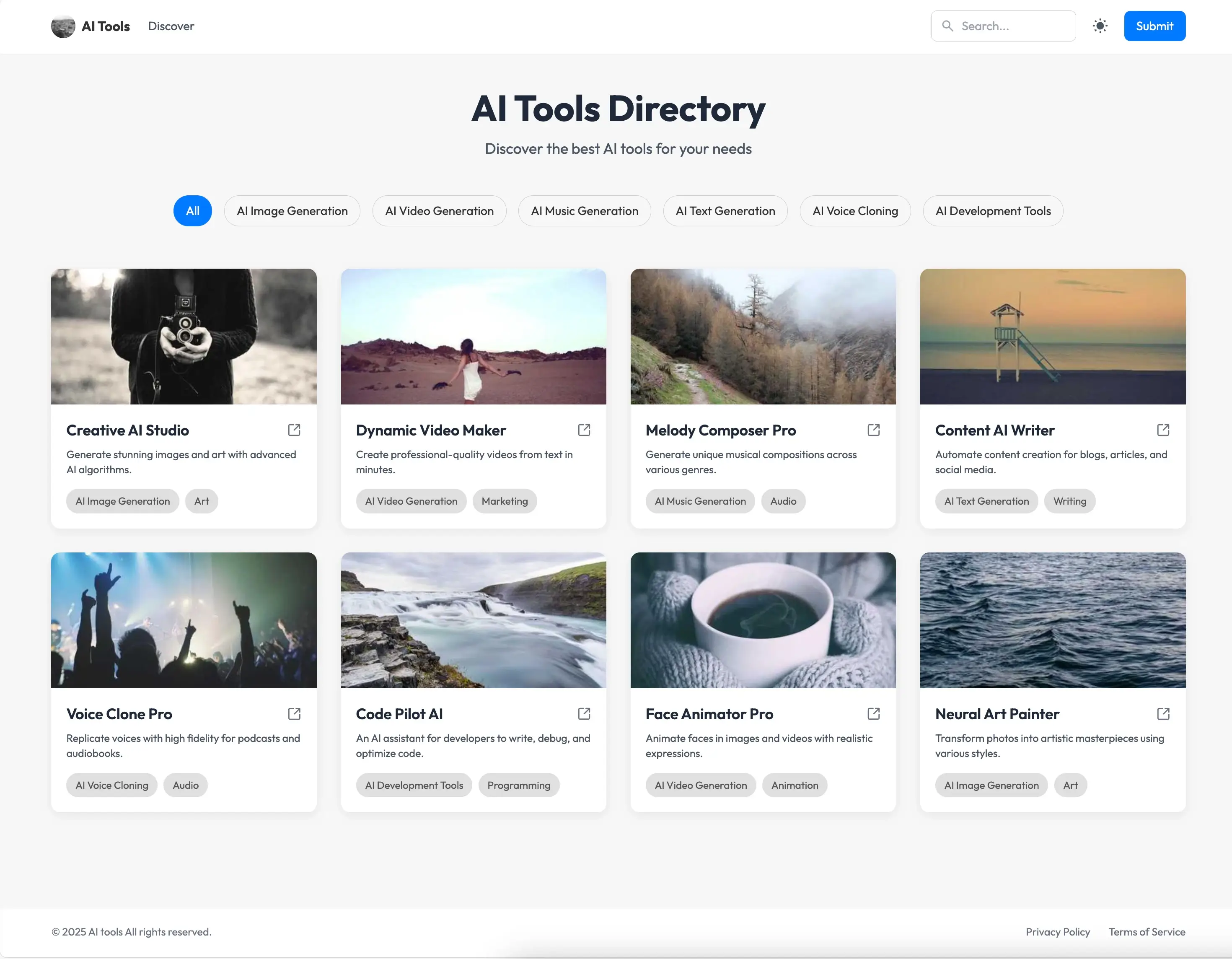Open the Terms of Service link
Screen dimensions: 1232x959
(x=1146, y=932)
